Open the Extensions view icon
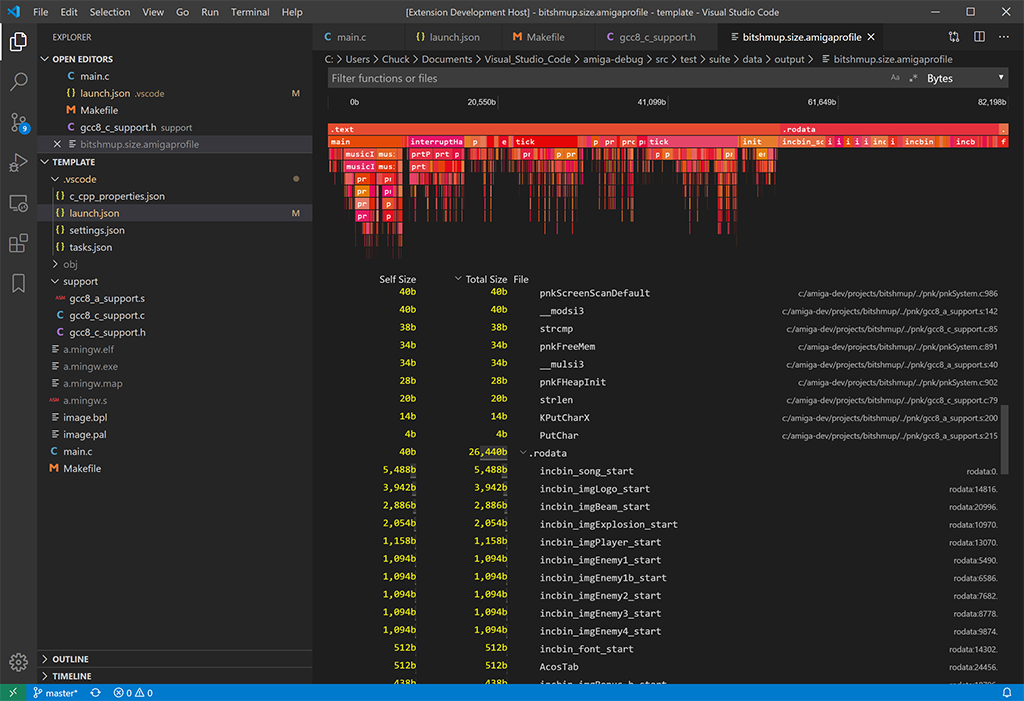1024x701 pixels. point(18,243)
